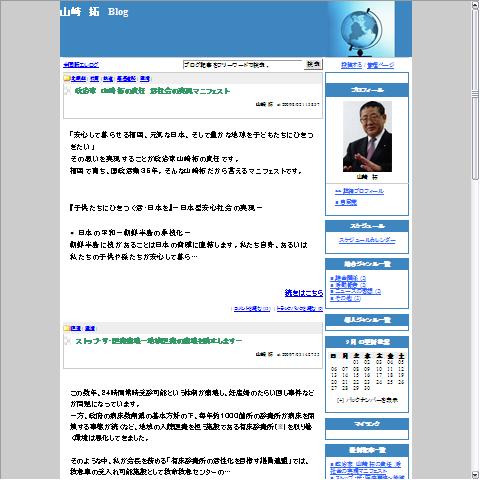Open first genre link in 総合ジャンル一覧
The image size is (480, 480).
click(348, 278)
